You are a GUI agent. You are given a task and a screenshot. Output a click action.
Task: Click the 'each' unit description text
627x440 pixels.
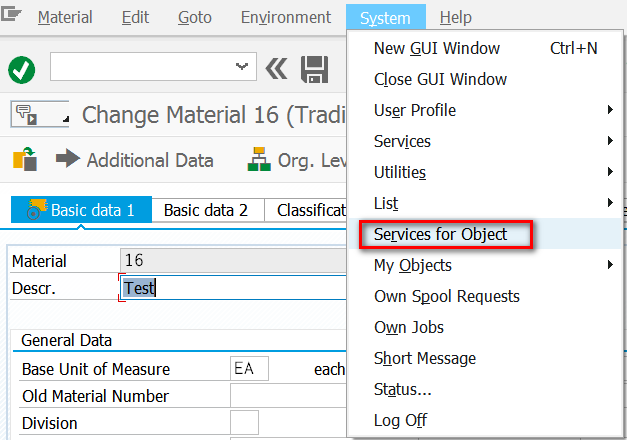[x=329, y=369]
